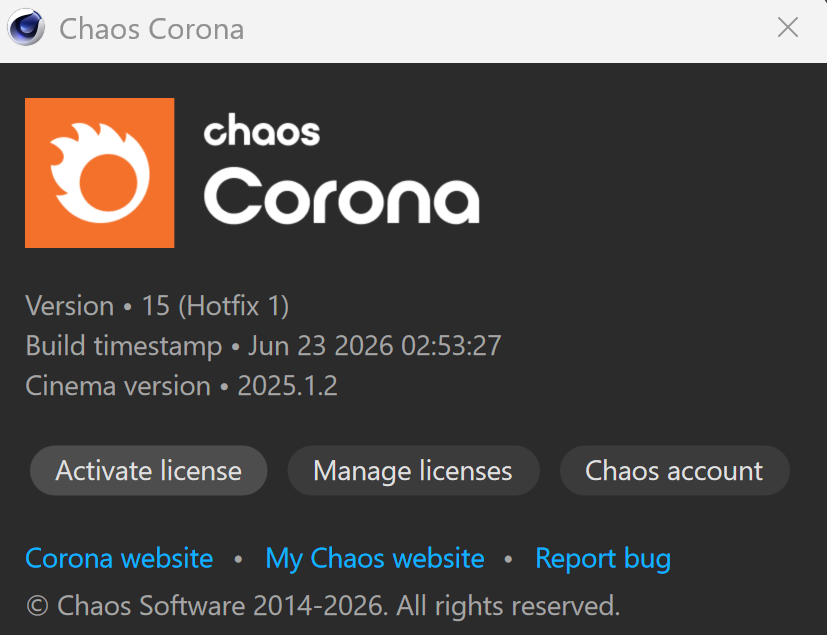Click the Activate license button
This screenshot has width=827, height=635.
[x=149, y=470]
